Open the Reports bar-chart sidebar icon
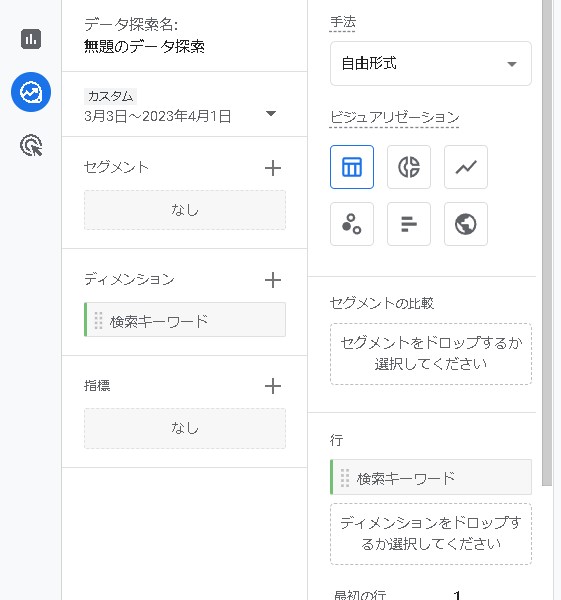Viewport: 561px width, 600px height. coord(31,39)
